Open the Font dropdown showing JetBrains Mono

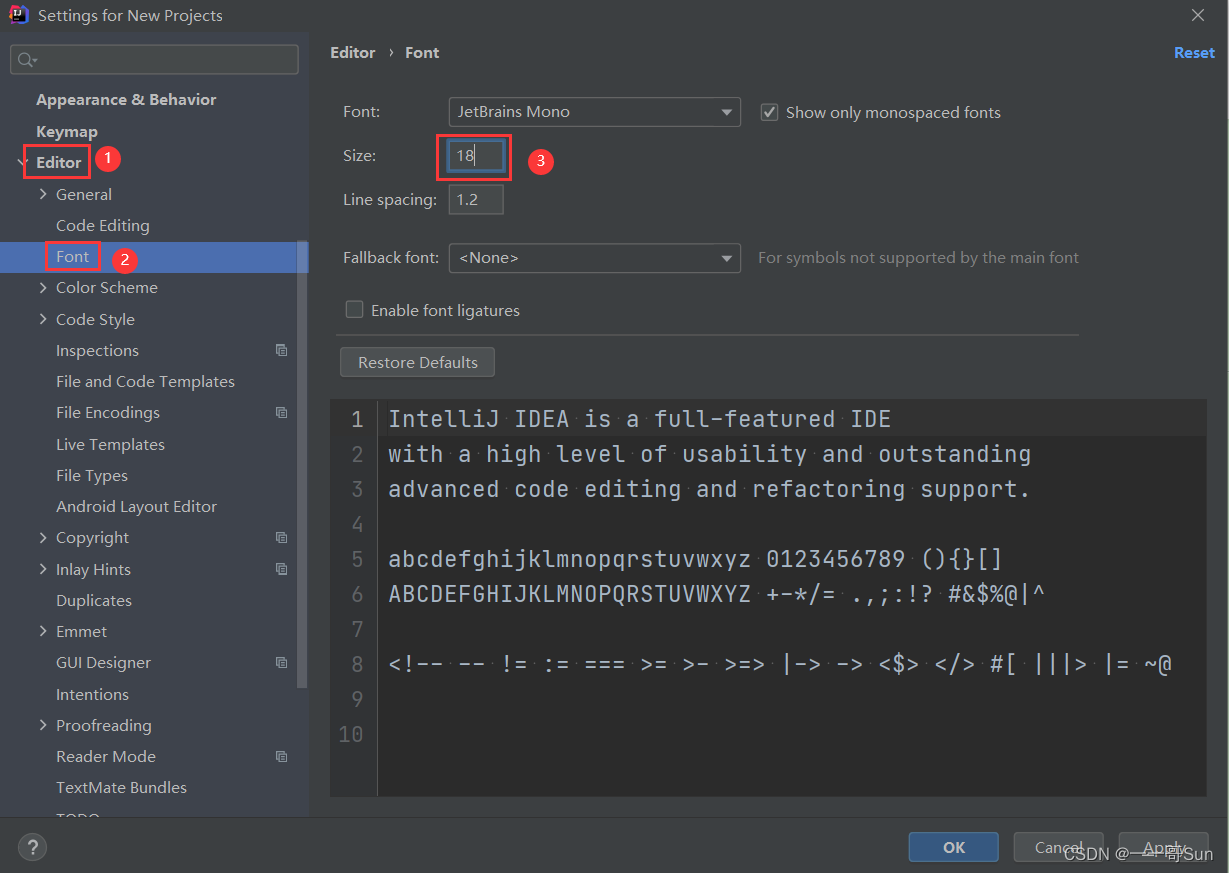click(x=594, y=112)
